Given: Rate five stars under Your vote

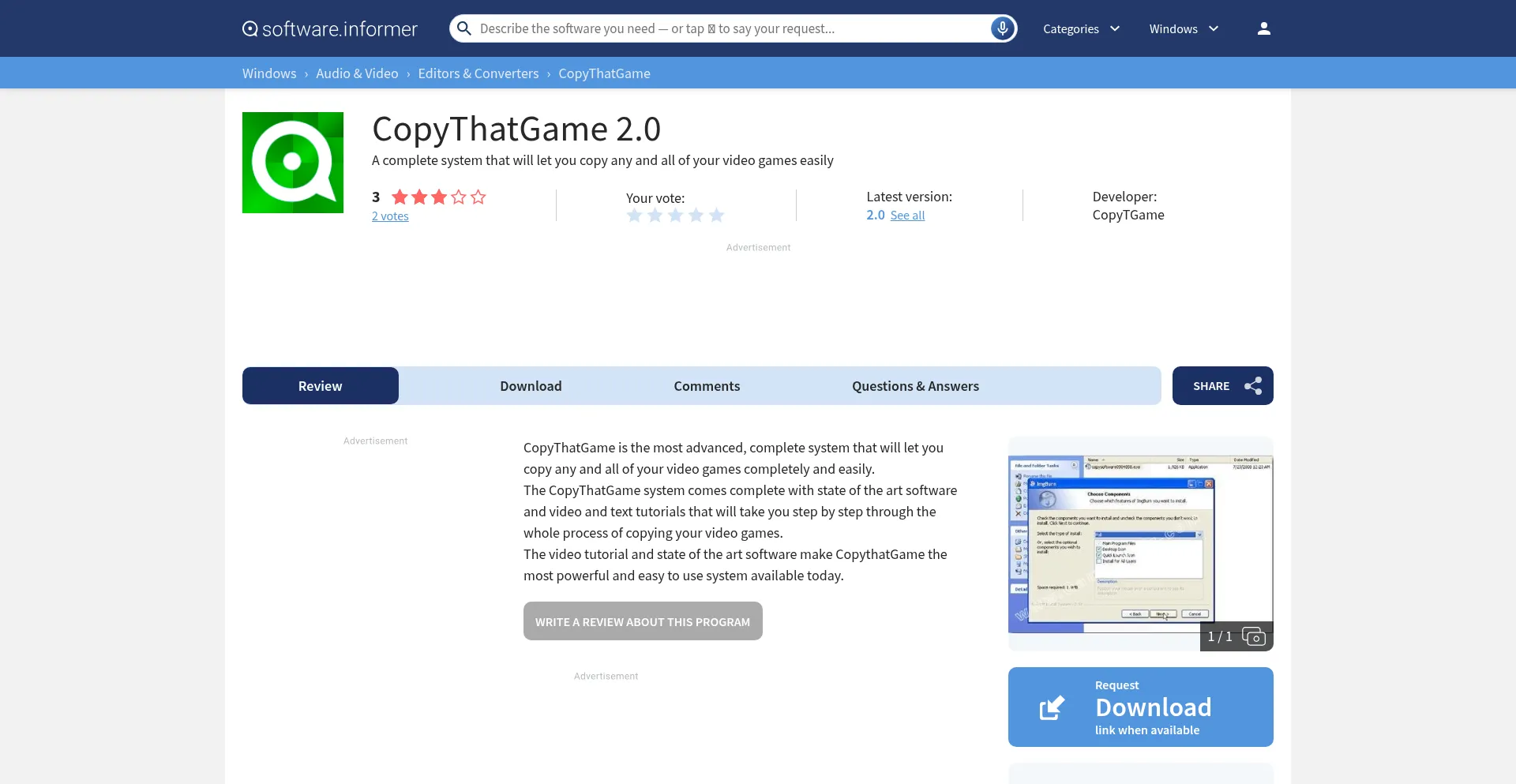Looking at the screenshot, I should click(x=716, y=215).
